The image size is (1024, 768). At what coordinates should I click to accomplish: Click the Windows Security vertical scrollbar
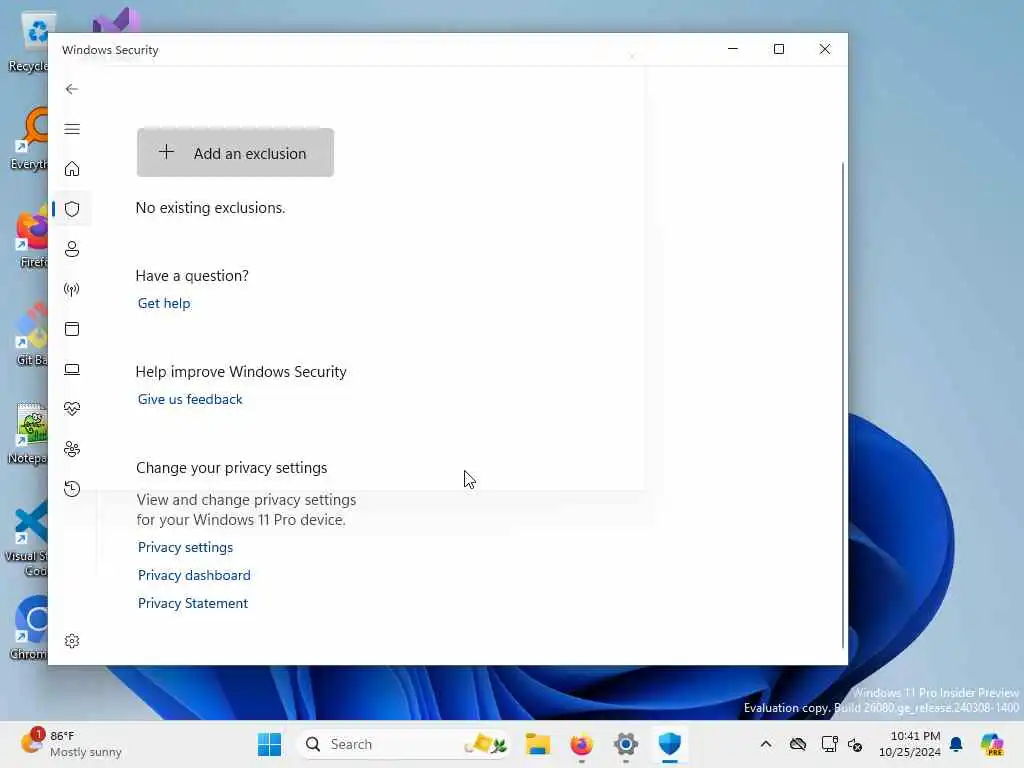[x=842, y=405]
